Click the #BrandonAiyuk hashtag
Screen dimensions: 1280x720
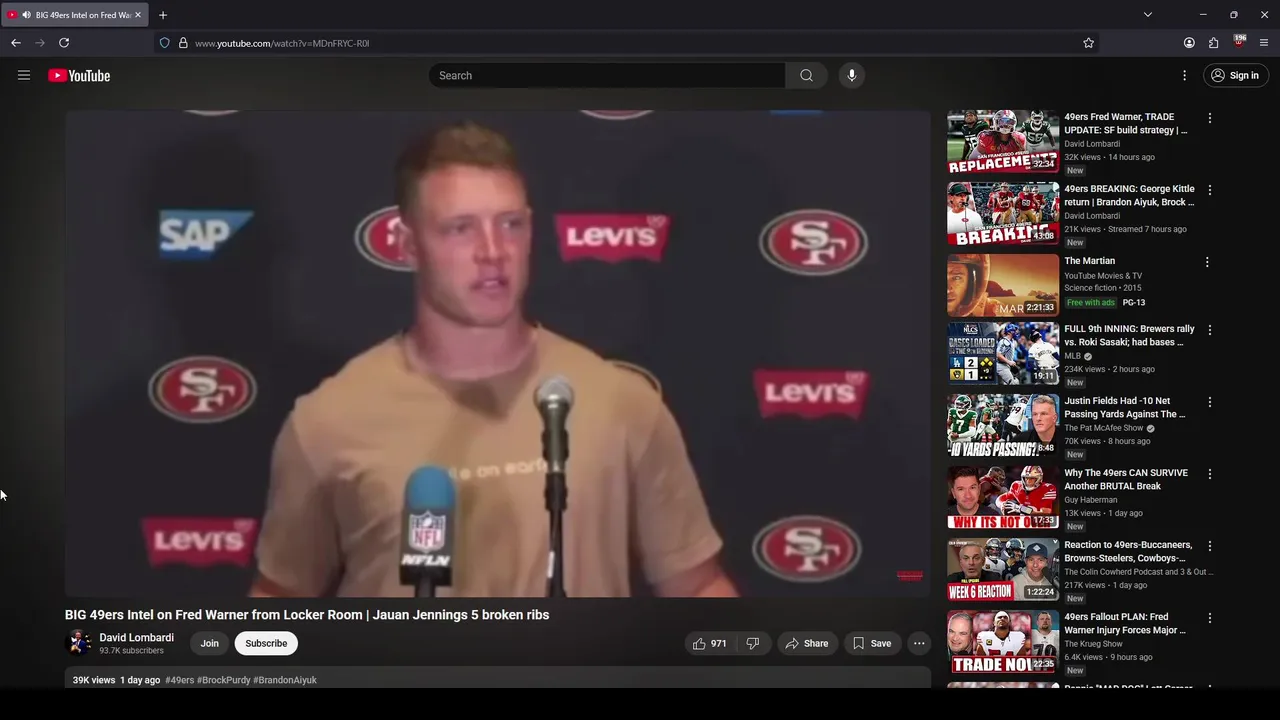[x=285, y=680]
